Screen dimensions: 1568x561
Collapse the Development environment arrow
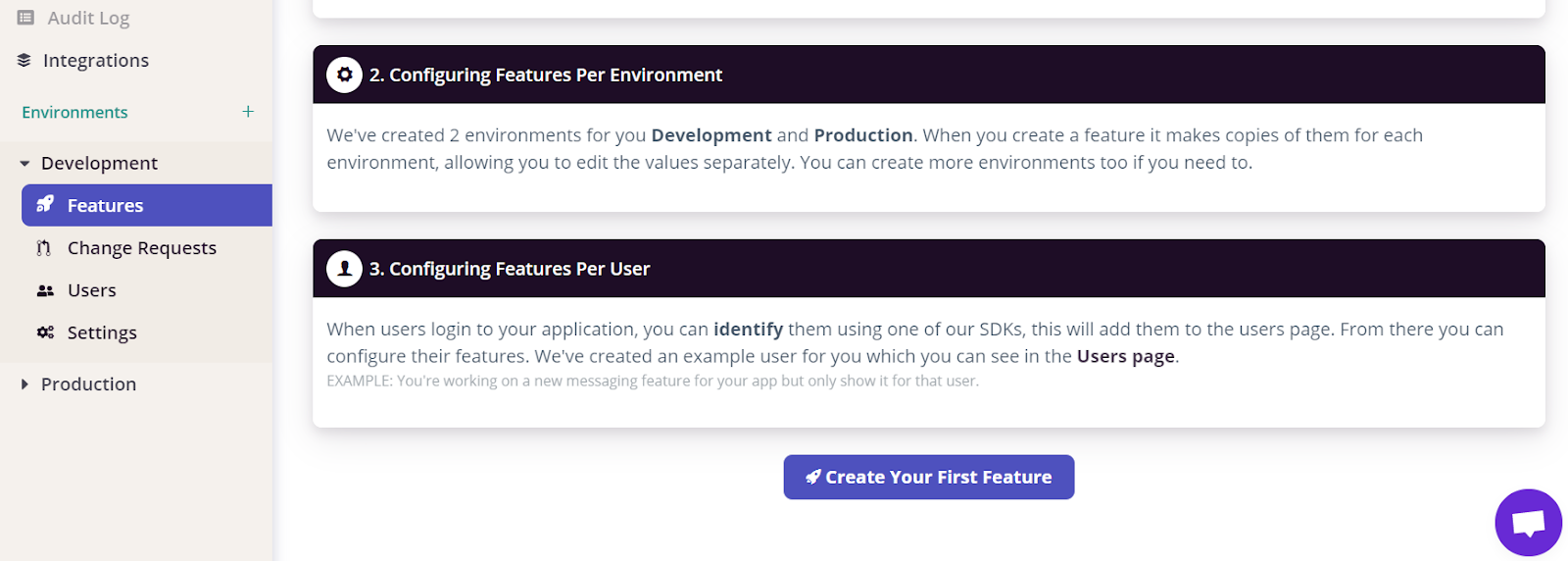point(24,164)
